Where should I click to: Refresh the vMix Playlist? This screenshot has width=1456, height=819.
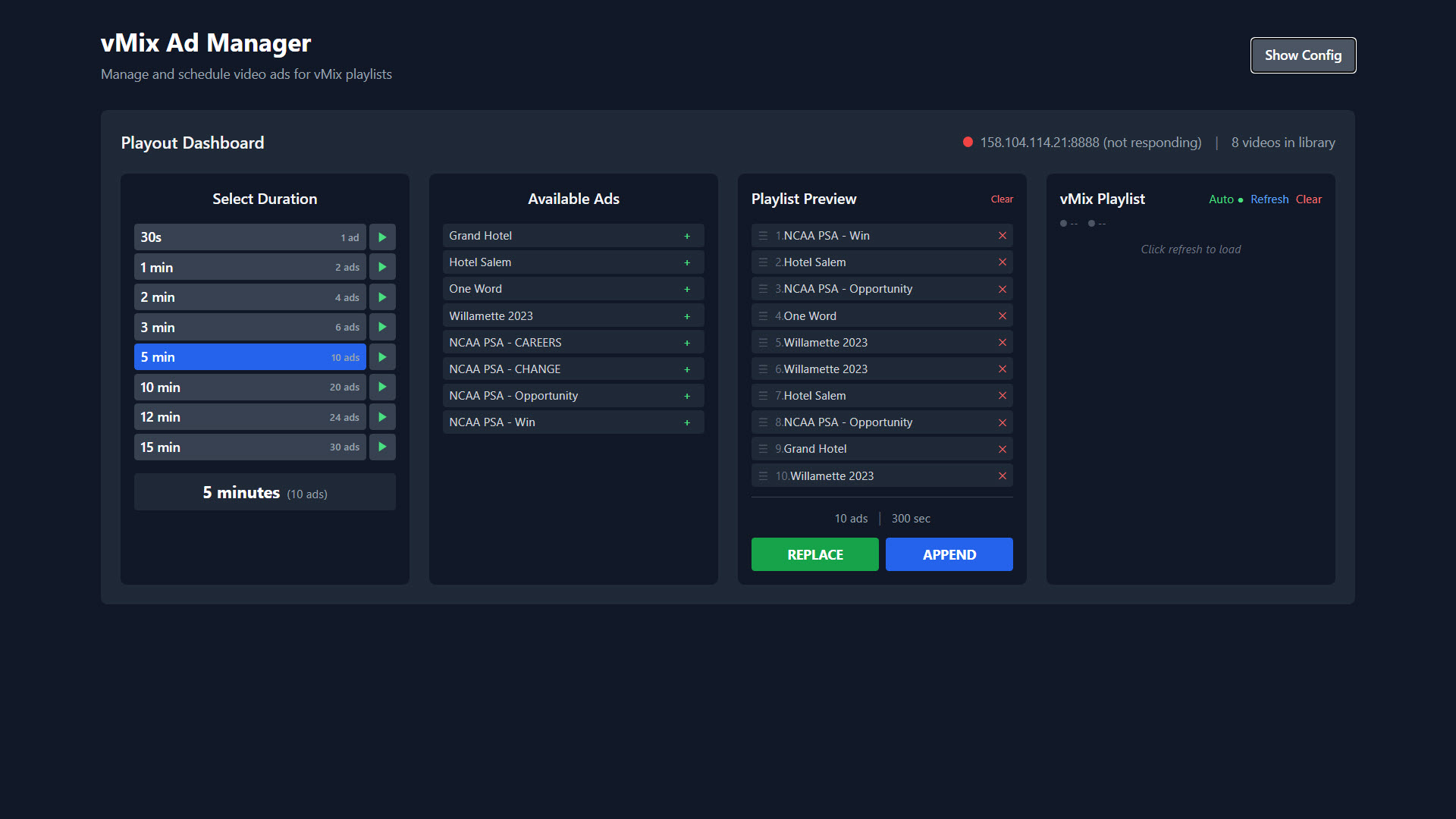(x=1269, y=199)
